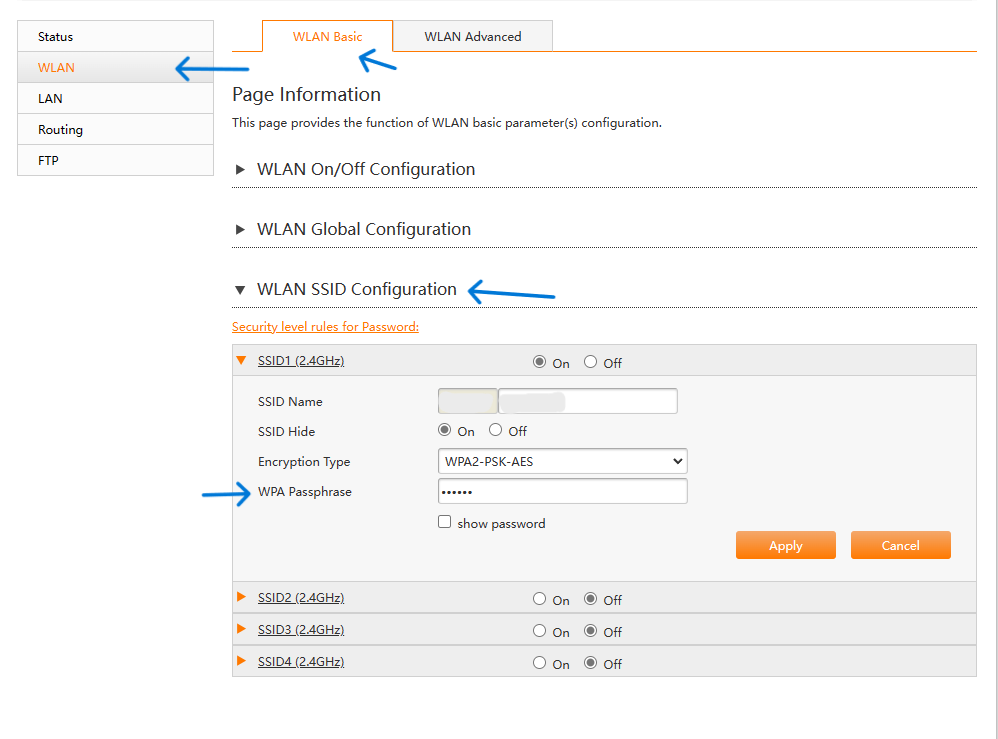Enable SSID2 by selecting On
998x739 pixels.
(x=540, y=599)
